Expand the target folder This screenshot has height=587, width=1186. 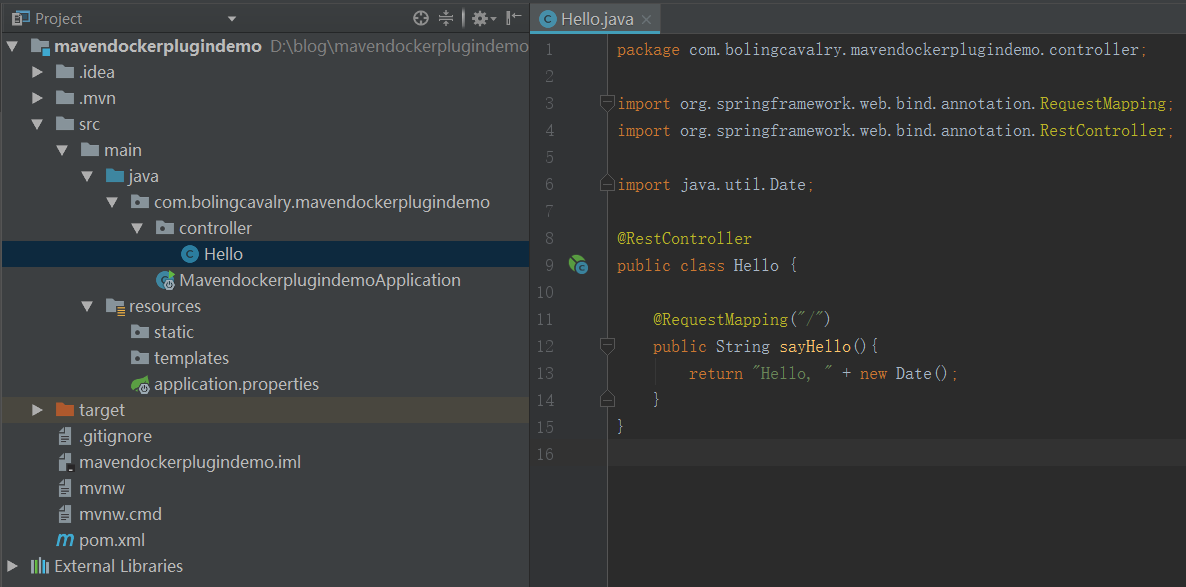36,410
